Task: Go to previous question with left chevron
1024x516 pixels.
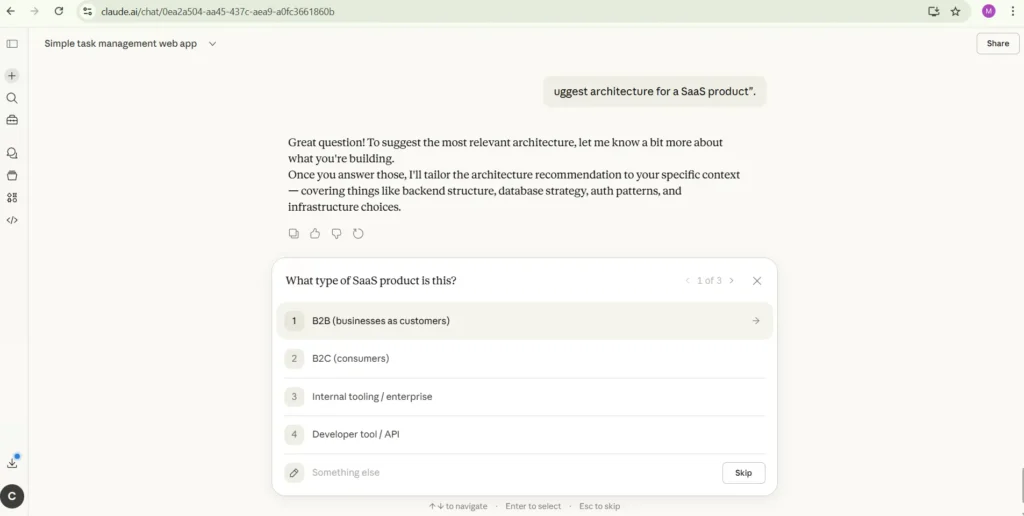Action: point(687,281)
